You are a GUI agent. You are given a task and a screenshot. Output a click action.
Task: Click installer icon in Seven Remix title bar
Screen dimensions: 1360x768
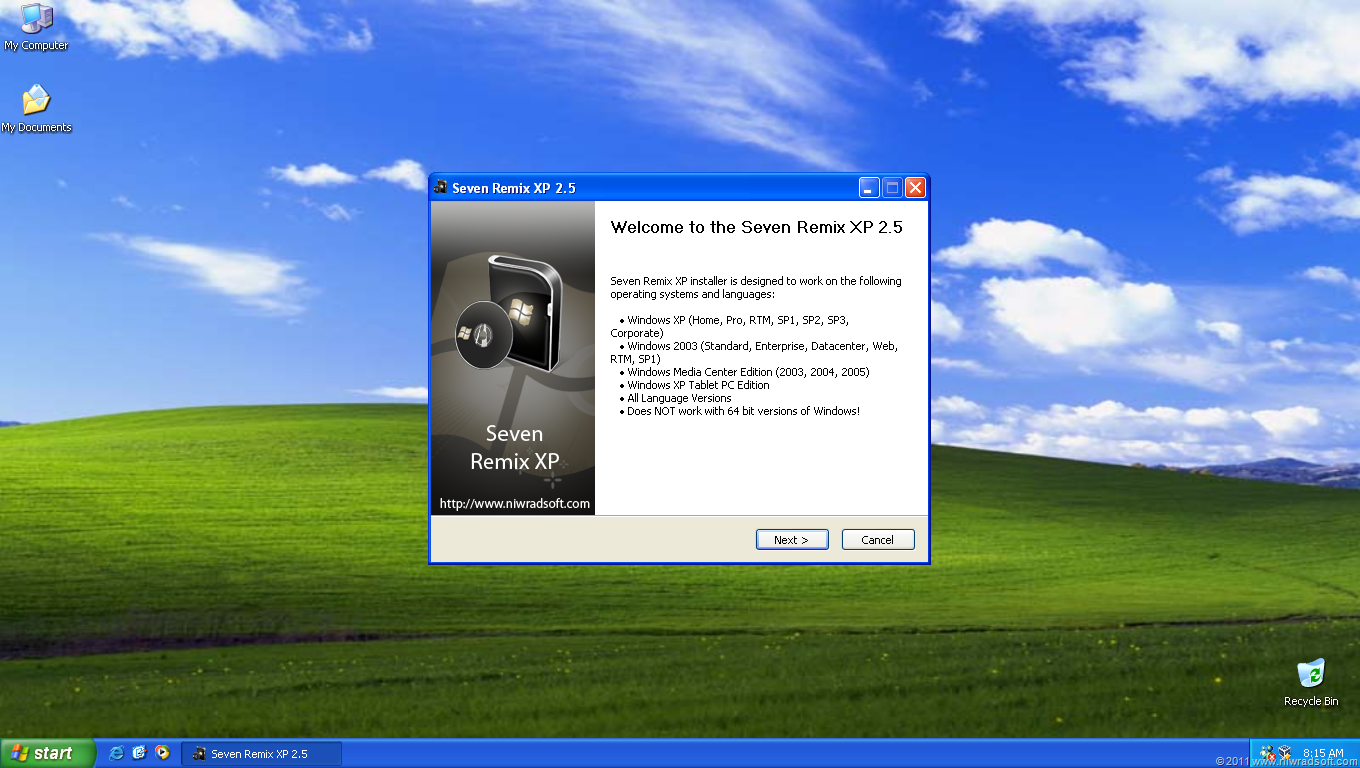(x=441, y=188)
